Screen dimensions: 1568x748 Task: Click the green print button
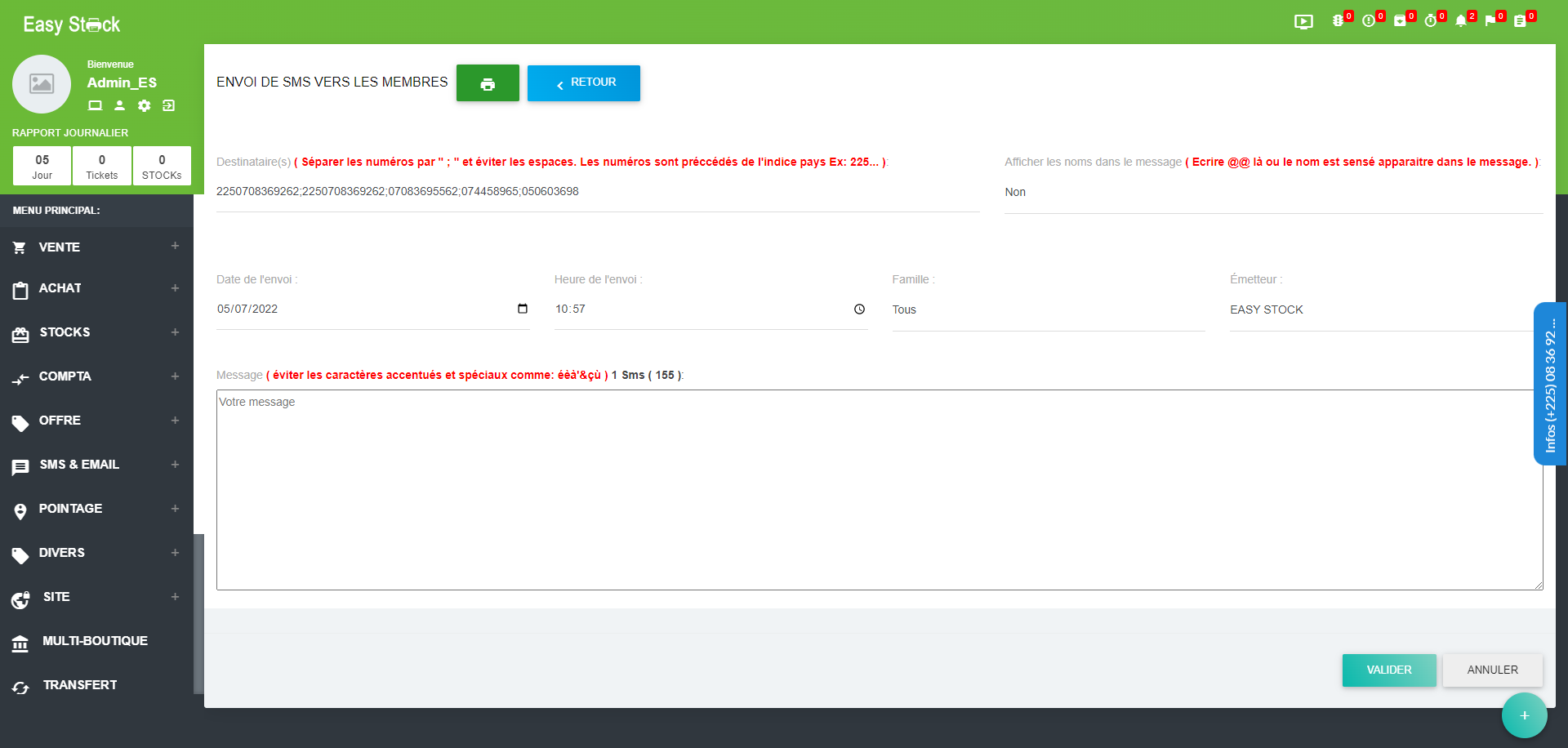488,83
